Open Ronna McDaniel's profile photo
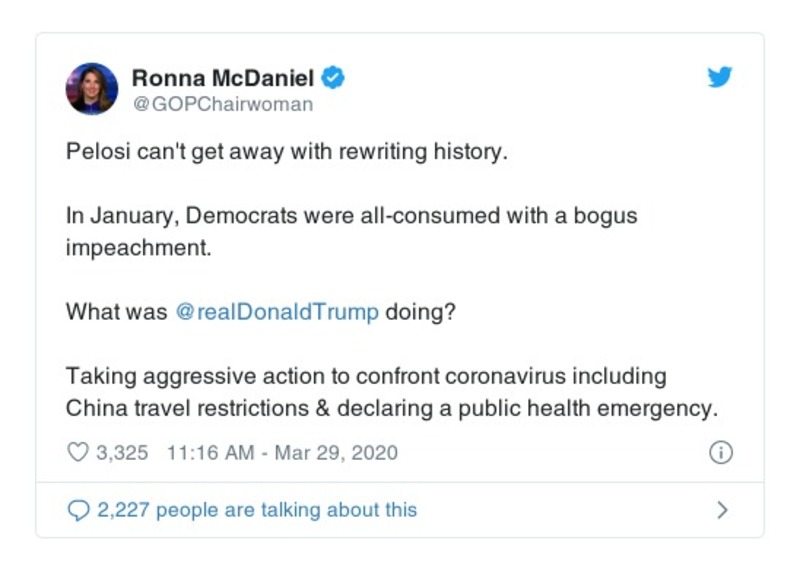 pyautogui.click(x=92, y=88)
